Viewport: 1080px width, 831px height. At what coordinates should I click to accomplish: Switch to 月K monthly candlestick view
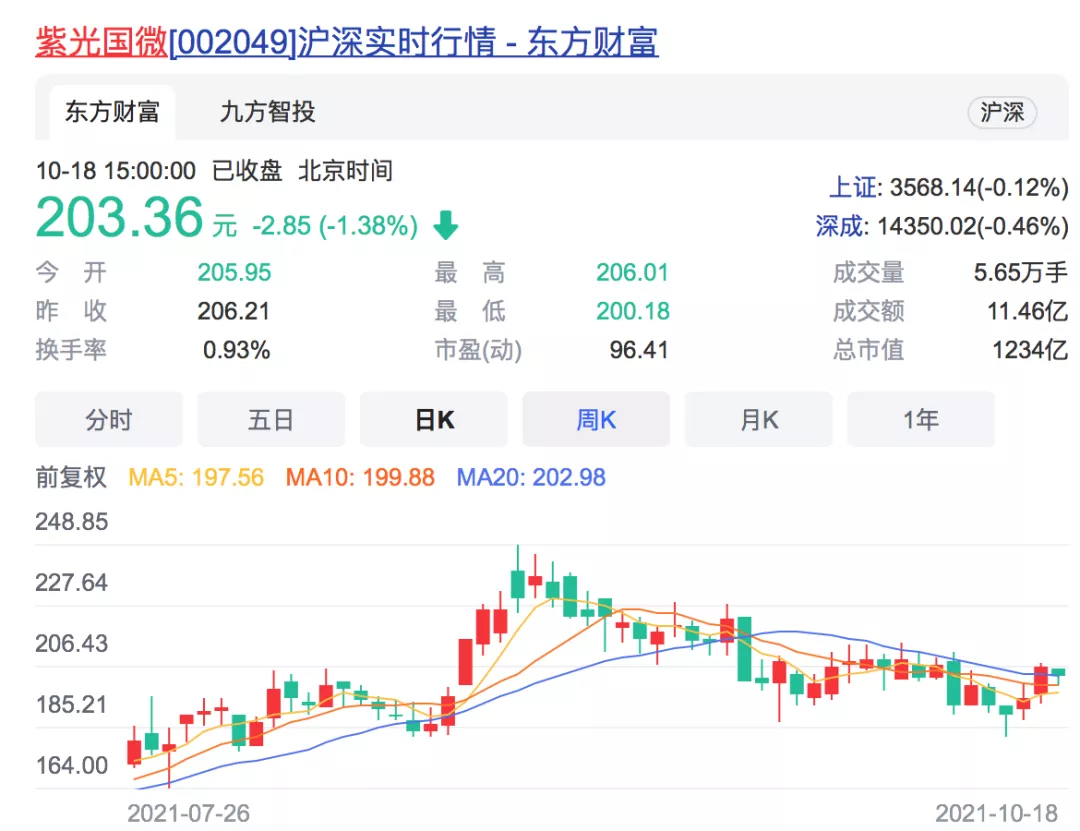(x=759, y=420)
